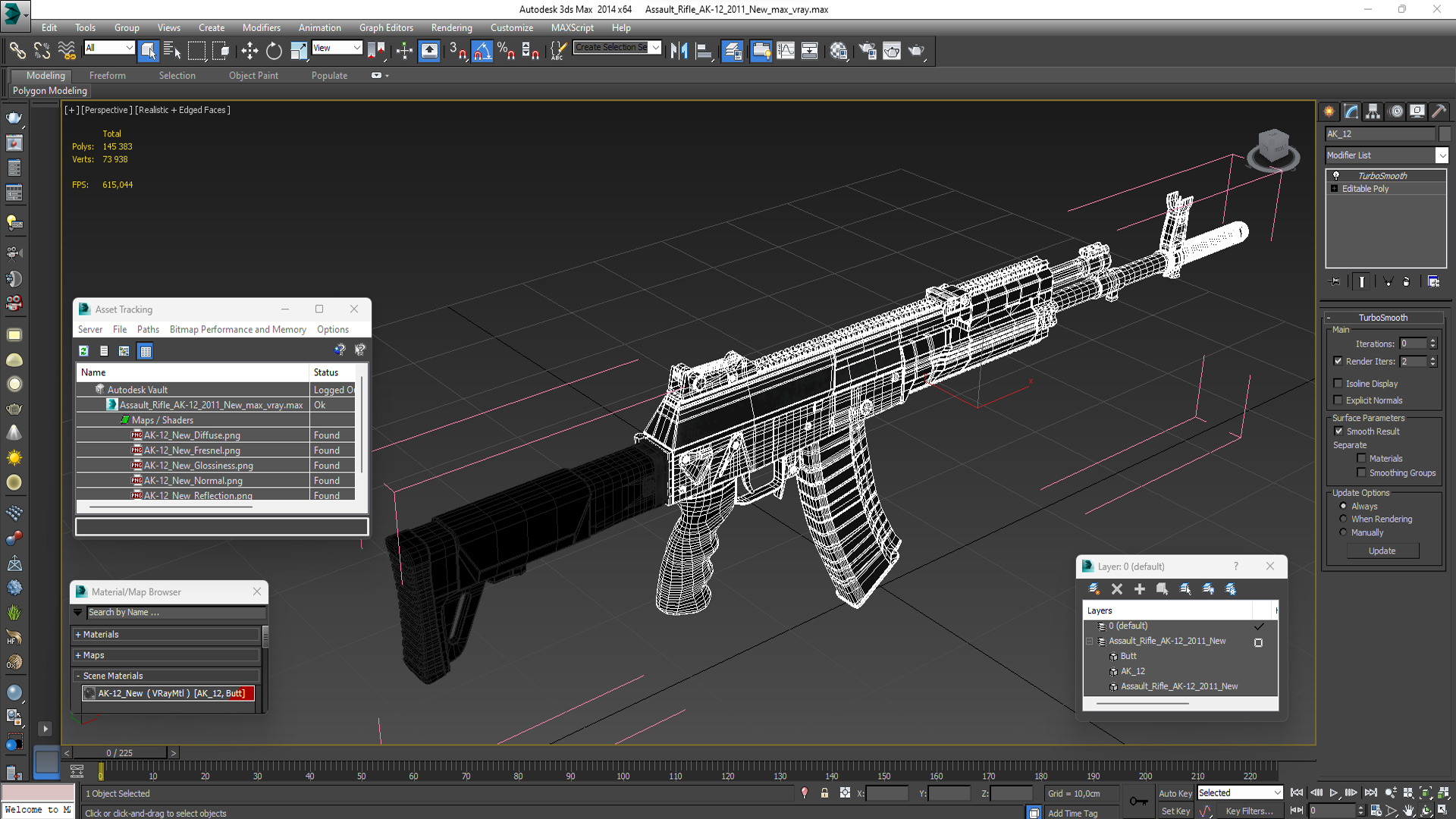Click the Mirror tool icon
Screen dimensions: 1456x819
(x=679, y=51)
